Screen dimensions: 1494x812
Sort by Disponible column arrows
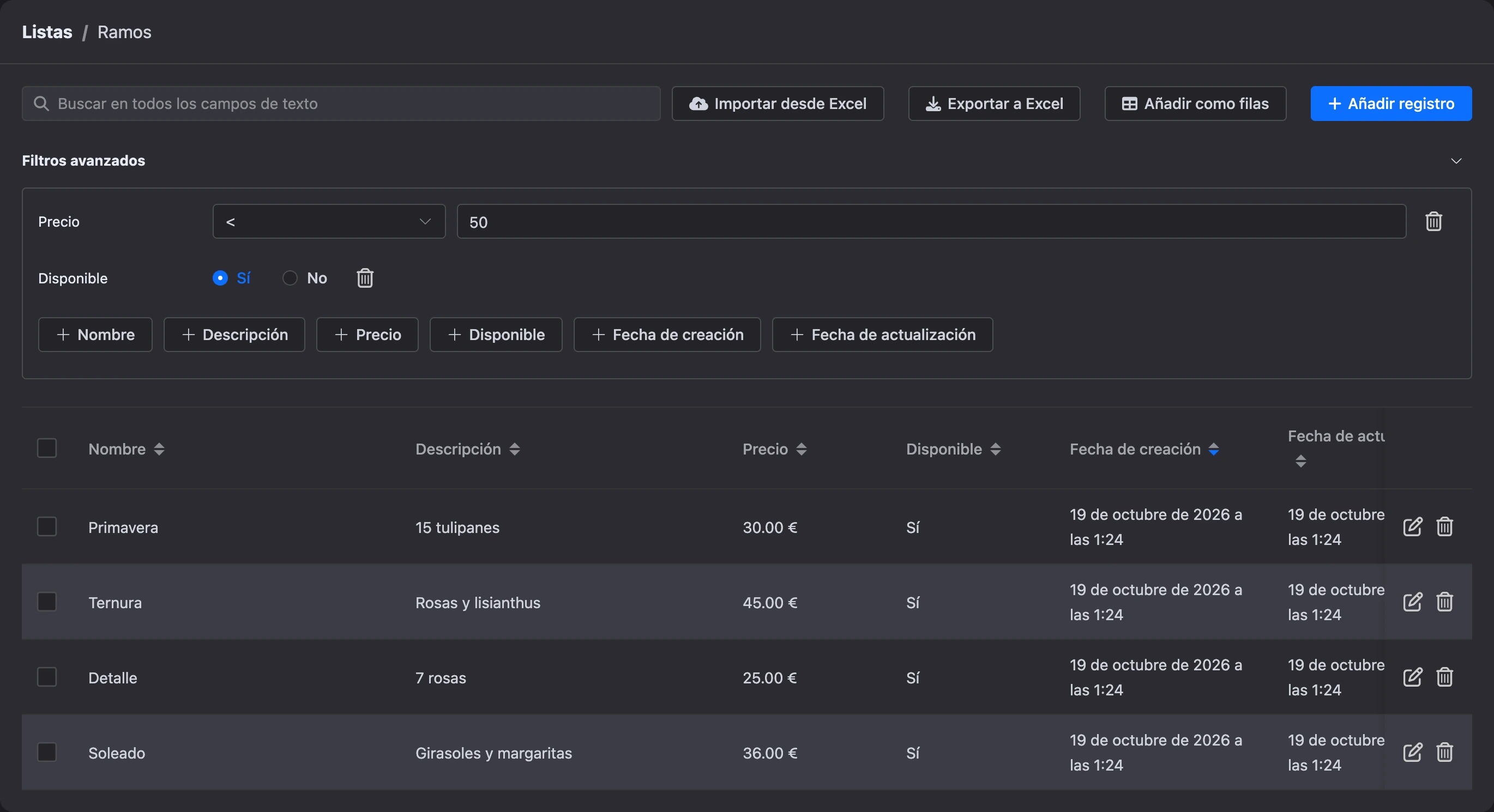(x=996, y=449)
